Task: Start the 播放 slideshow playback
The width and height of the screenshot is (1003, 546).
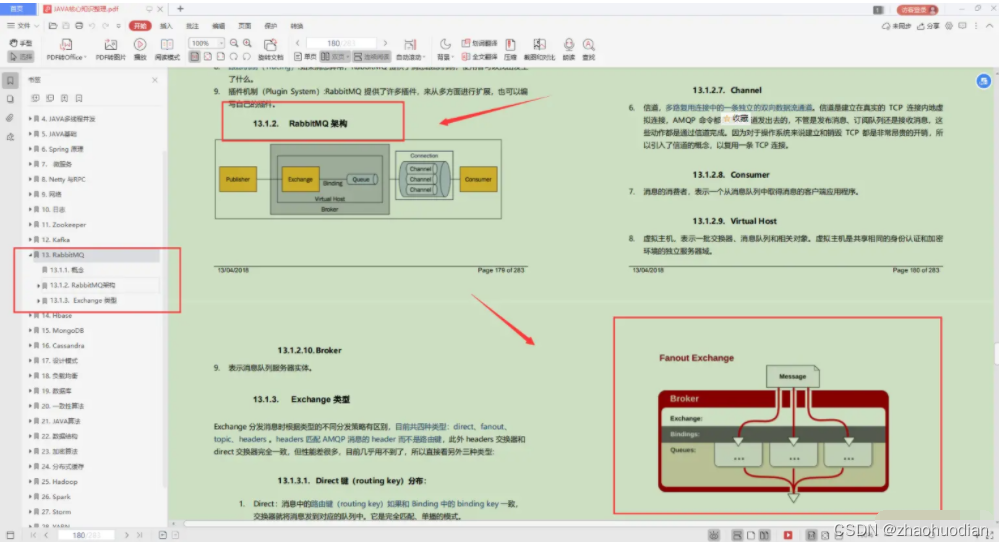Action: tap(140, 49)
